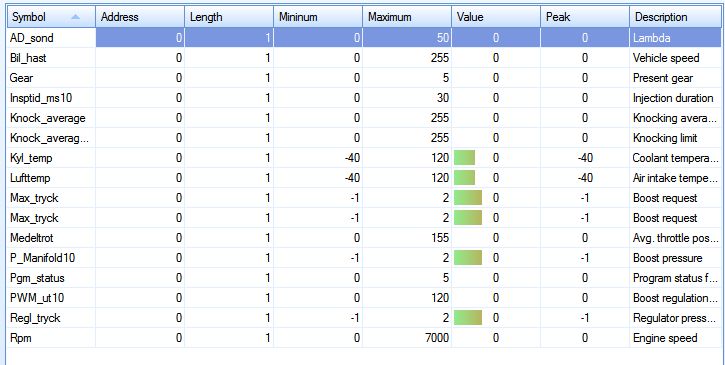The image size is (725, 365).
Task: Select the Bil_hast symbol row
Action: point(364,58)
